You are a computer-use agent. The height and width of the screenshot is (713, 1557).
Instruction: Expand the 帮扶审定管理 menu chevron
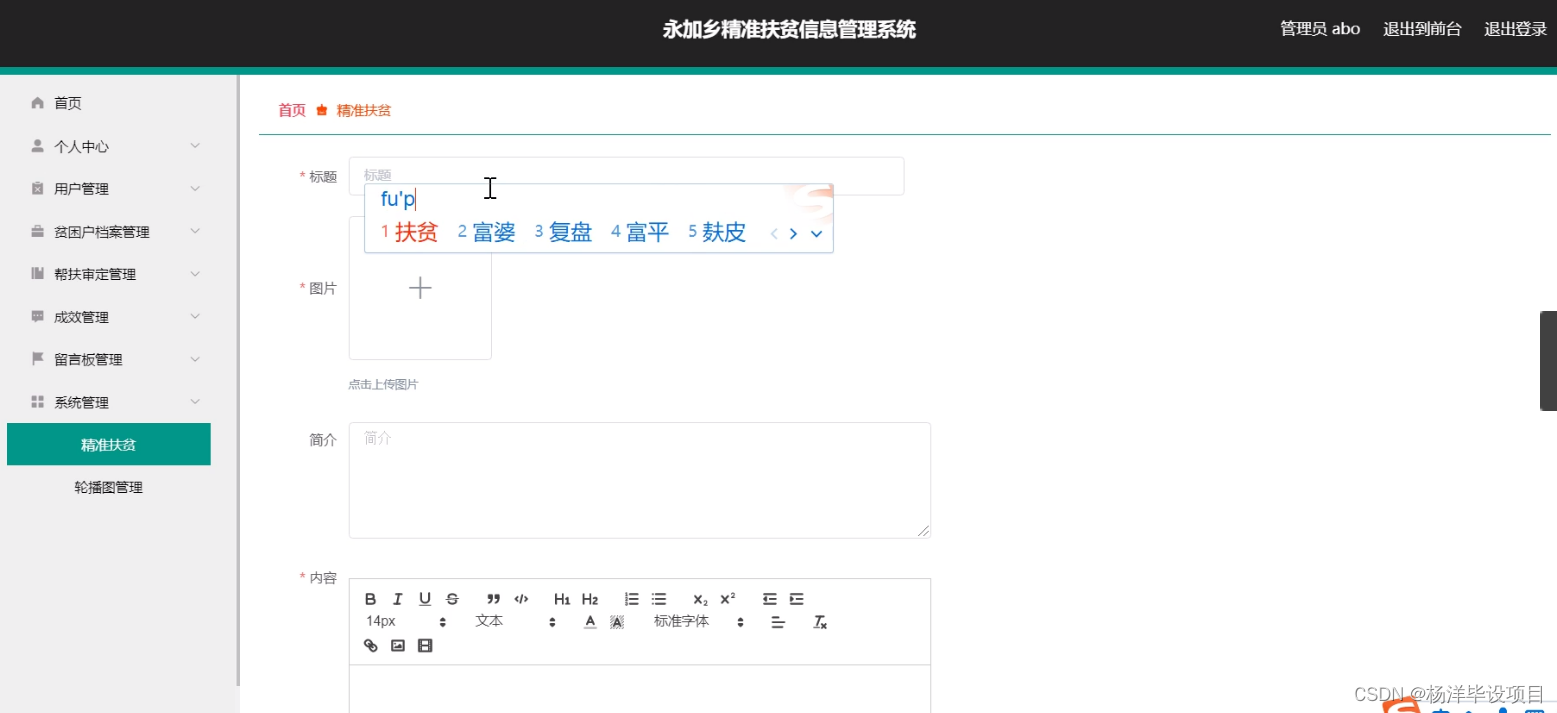(195, 274)
